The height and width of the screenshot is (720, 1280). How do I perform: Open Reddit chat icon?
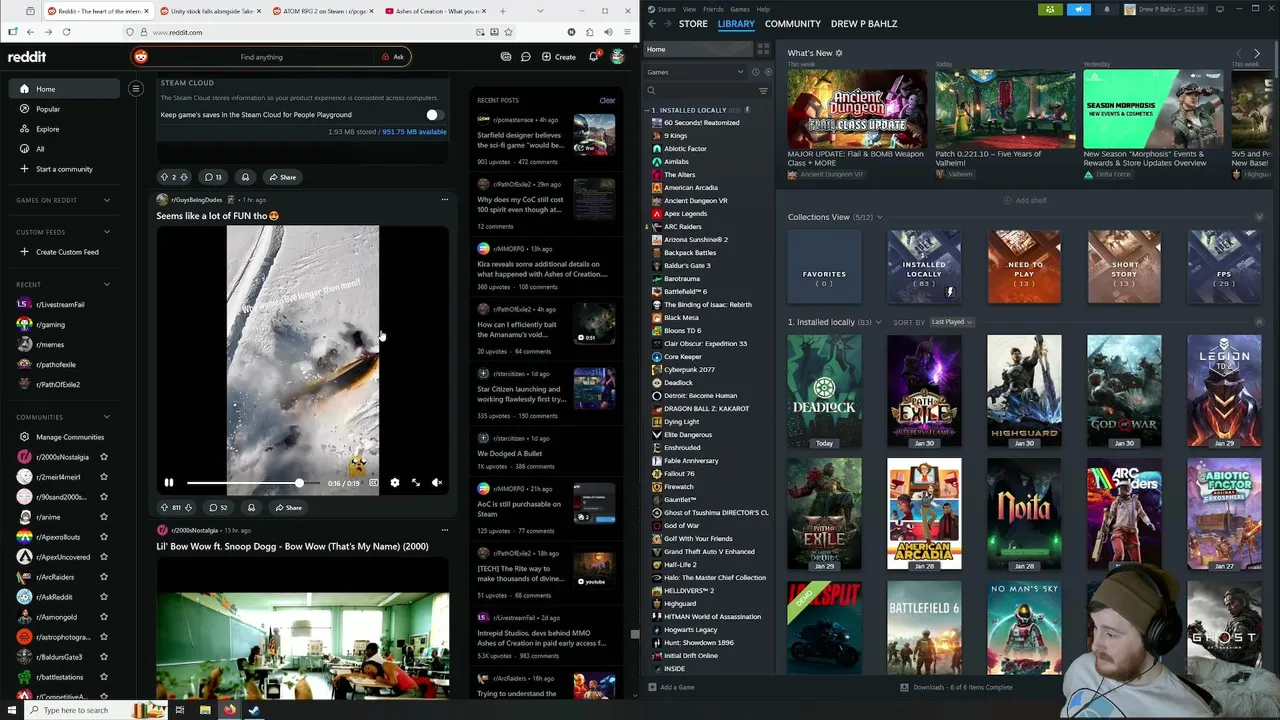(525, 57)
